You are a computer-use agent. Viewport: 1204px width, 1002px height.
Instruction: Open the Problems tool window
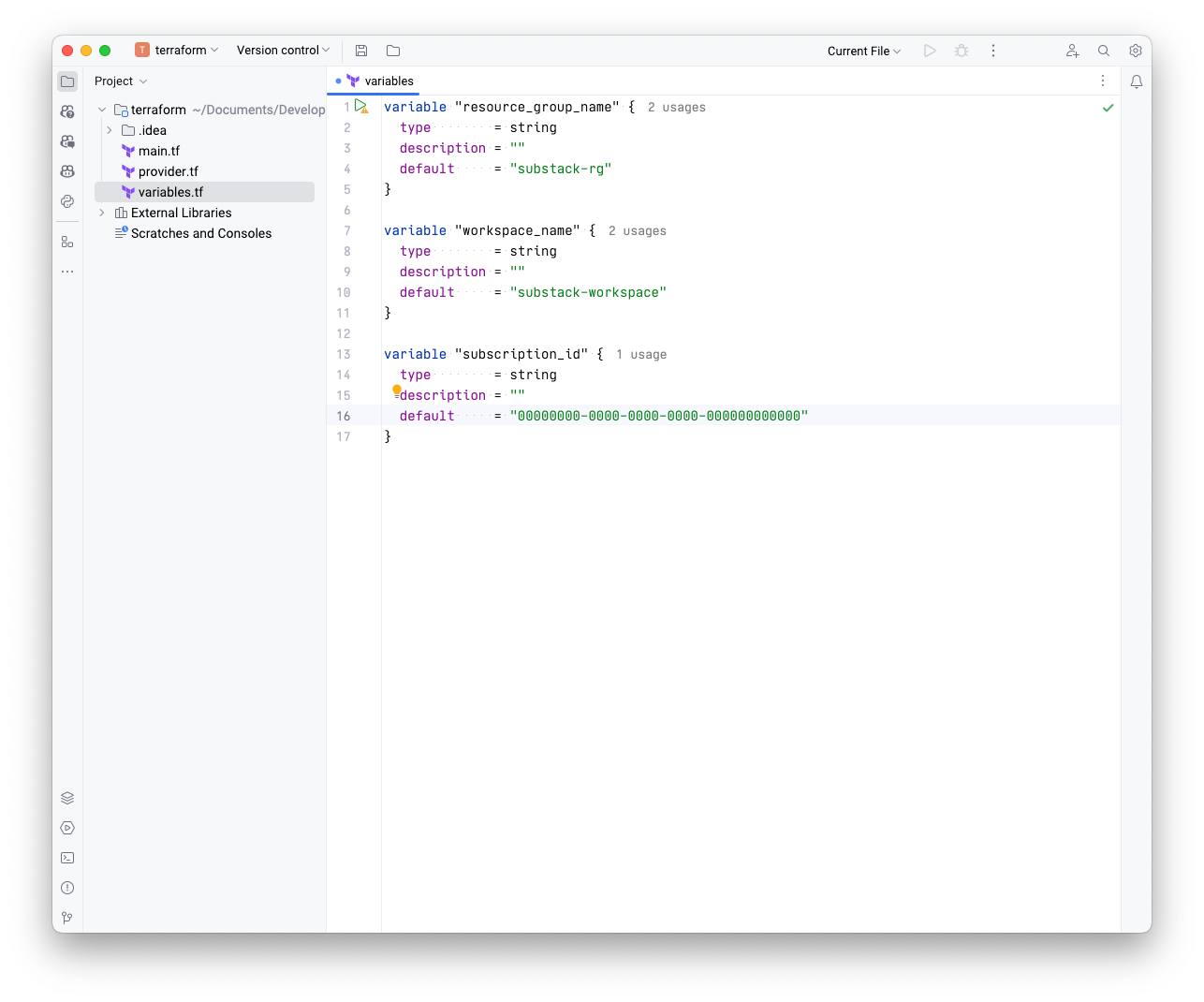(x=67, y=888)
